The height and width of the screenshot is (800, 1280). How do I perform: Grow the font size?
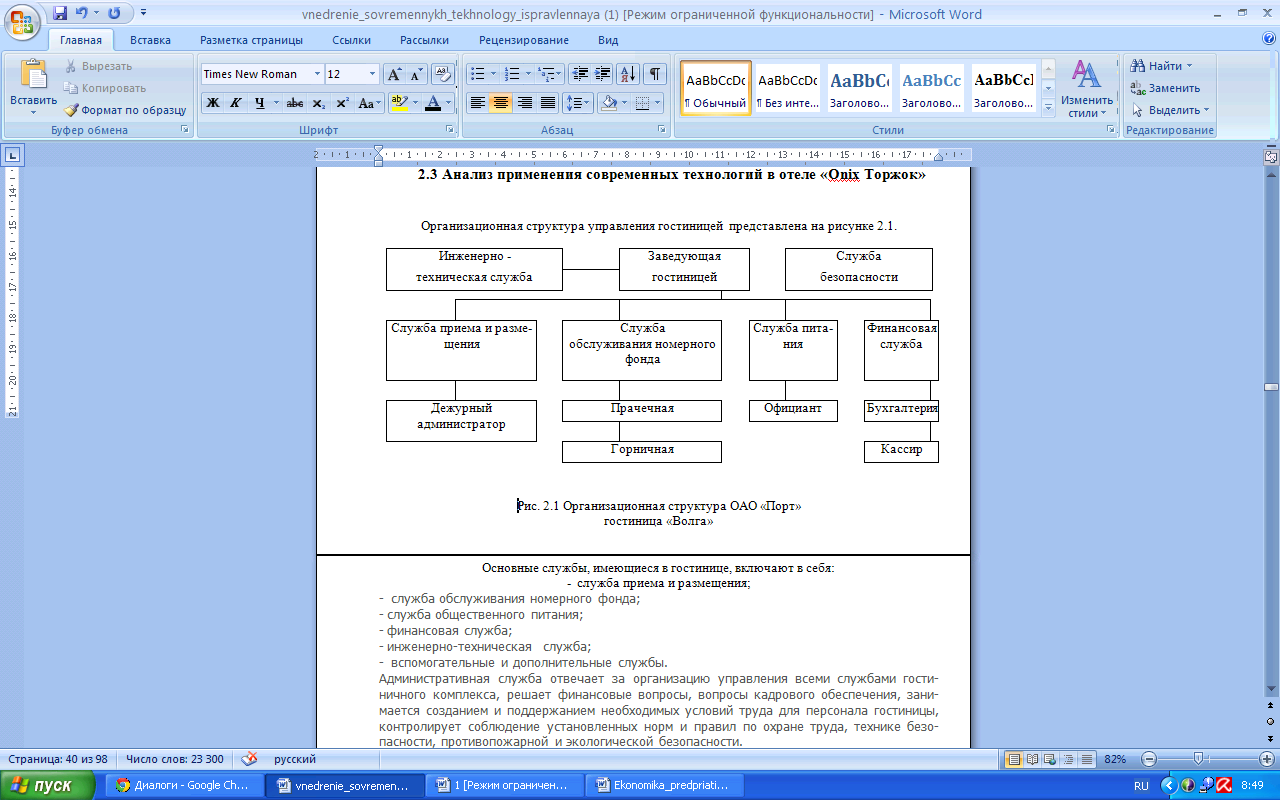click(x=394, y=74)
